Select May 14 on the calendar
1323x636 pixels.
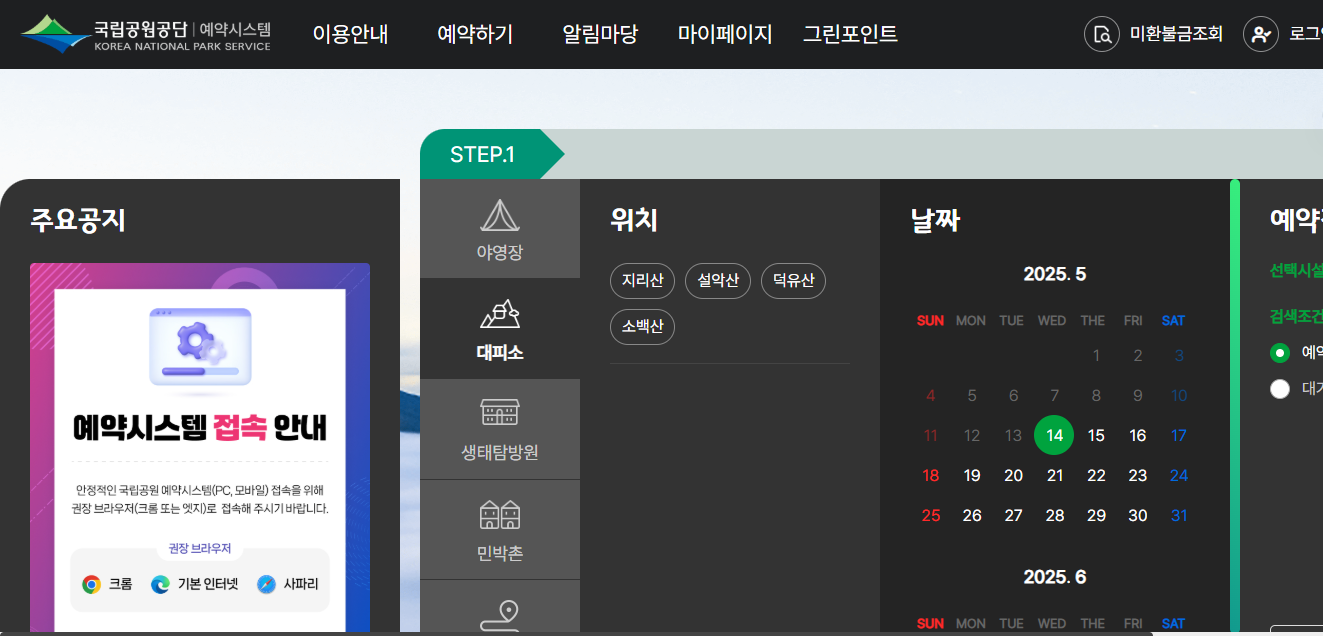[1054, 435]
